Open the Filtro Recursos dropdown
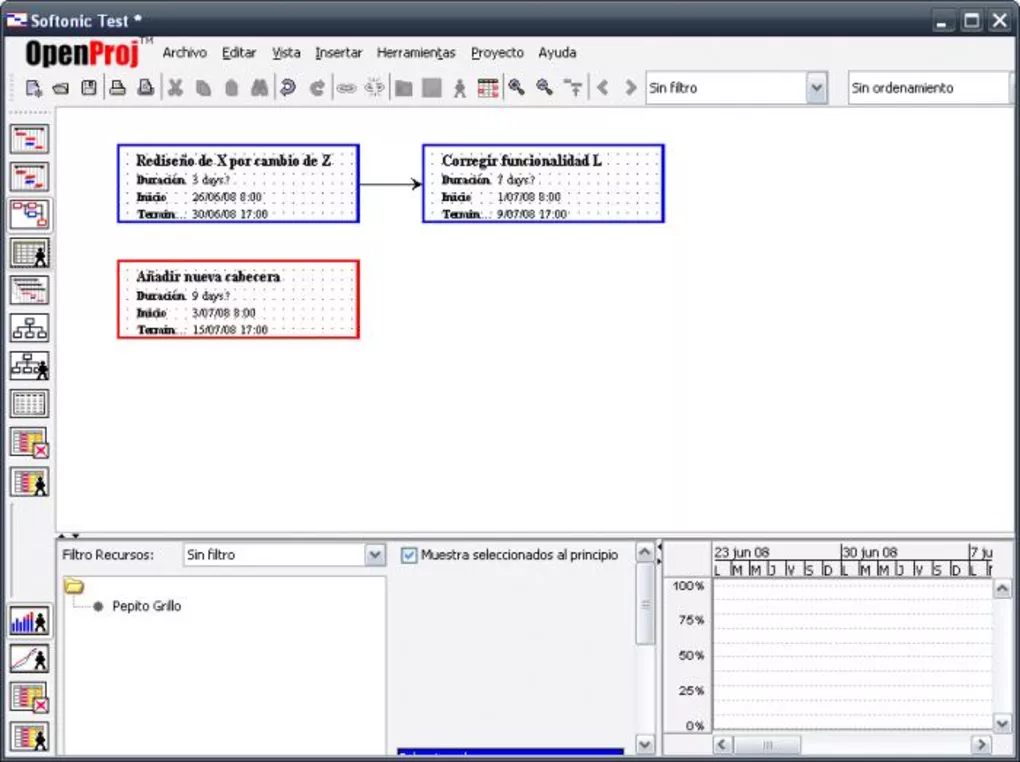This screenshot has width=1020, height=762. (x=374, y=555)
